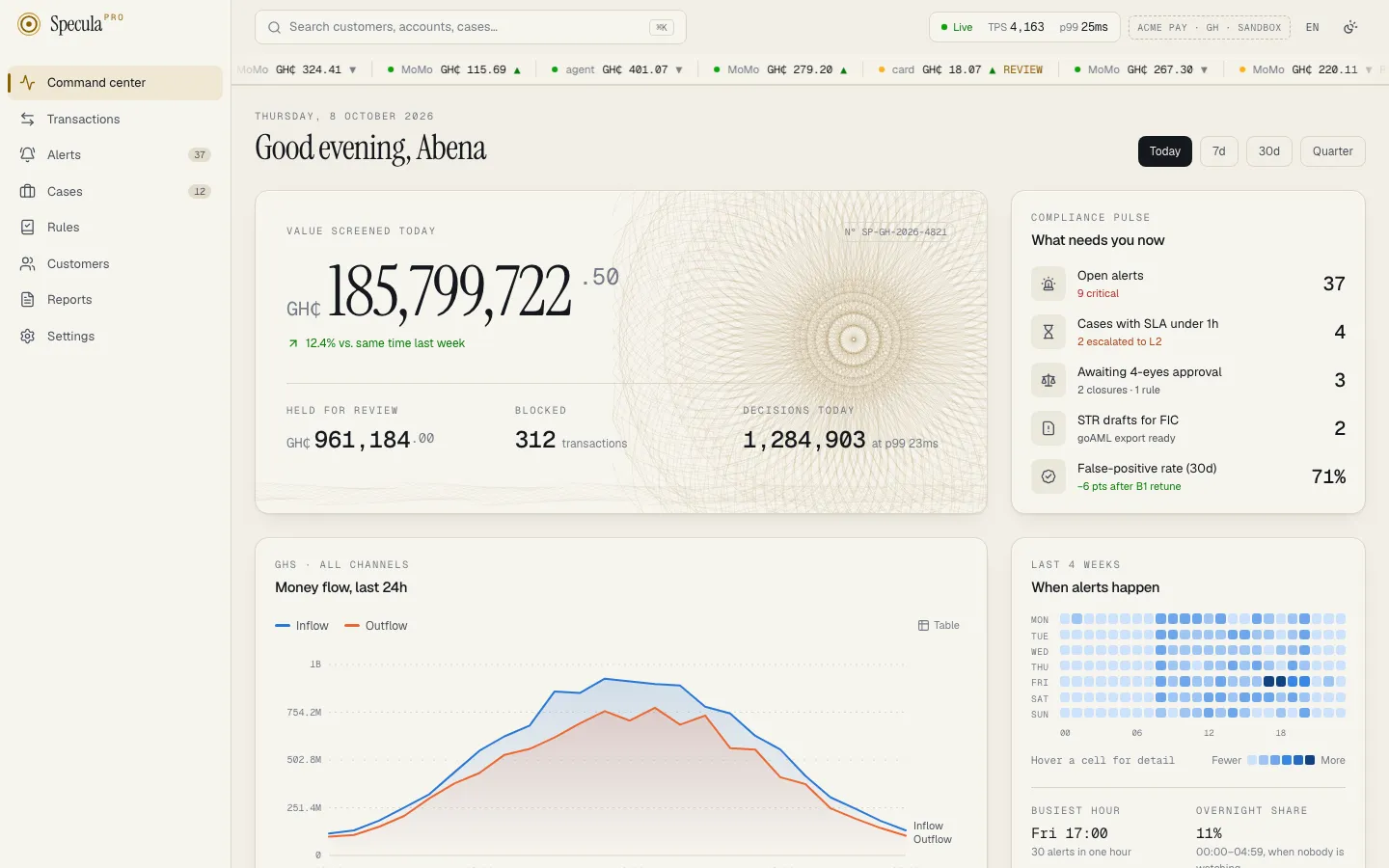The width and height of the screenshot is (1389, 868).
Task: Click the scales icon for 4-eyes approval
Action: (1049, 380)
